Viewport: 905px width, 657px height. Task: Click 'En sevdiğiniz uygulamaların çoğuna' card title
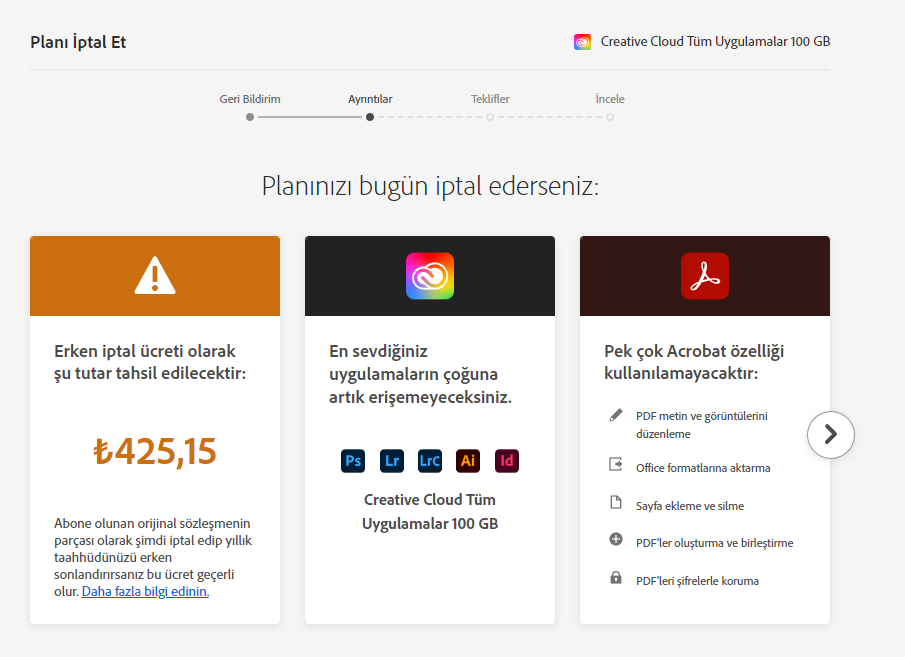pyautogui.click(x=420, y=374)
